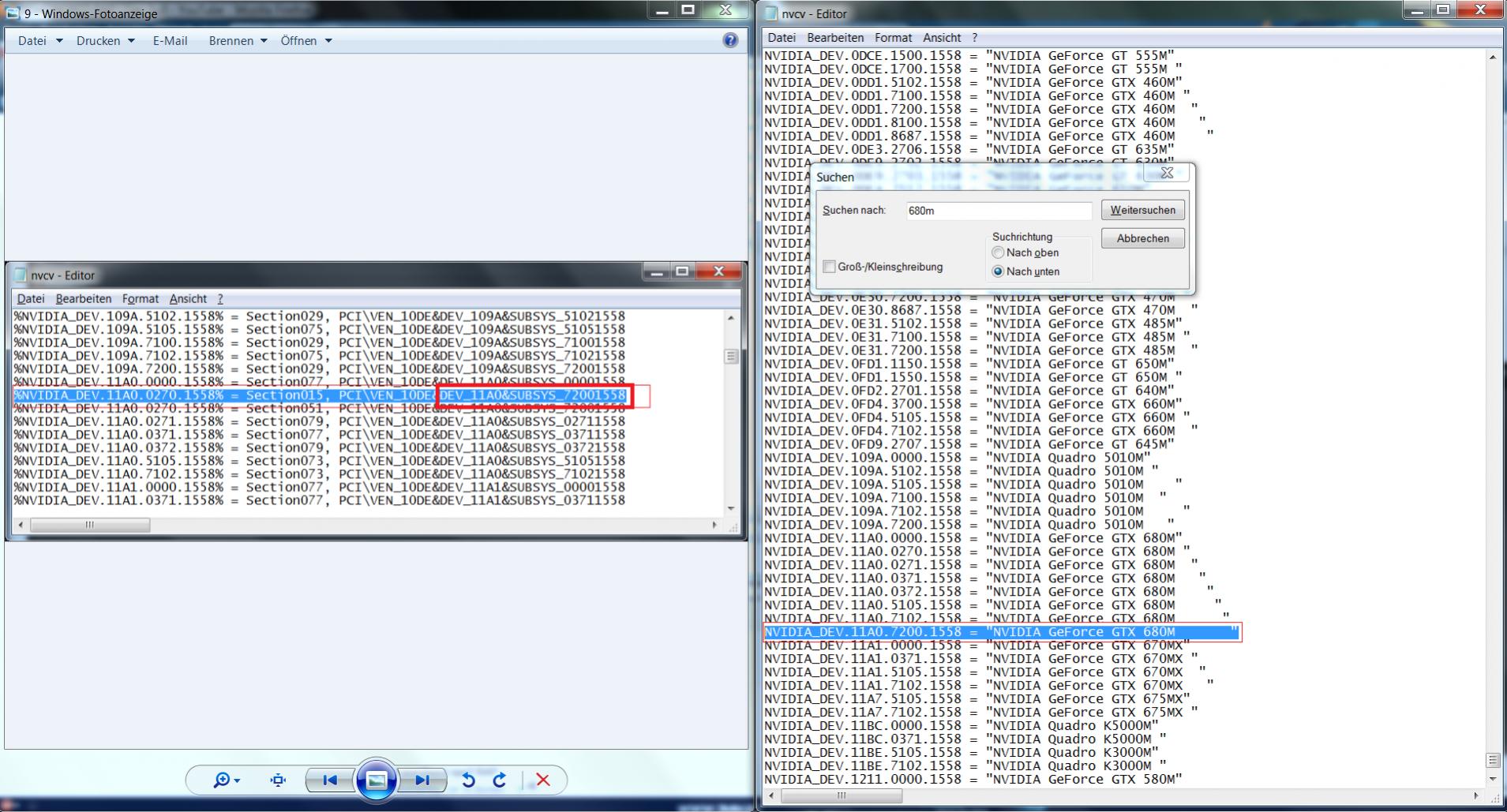Click the NVIDIA_DEV.0DD1.5102.1558 GTX 460M line
The height and width of the screenshot is (812, 1507).
[973, 82]
